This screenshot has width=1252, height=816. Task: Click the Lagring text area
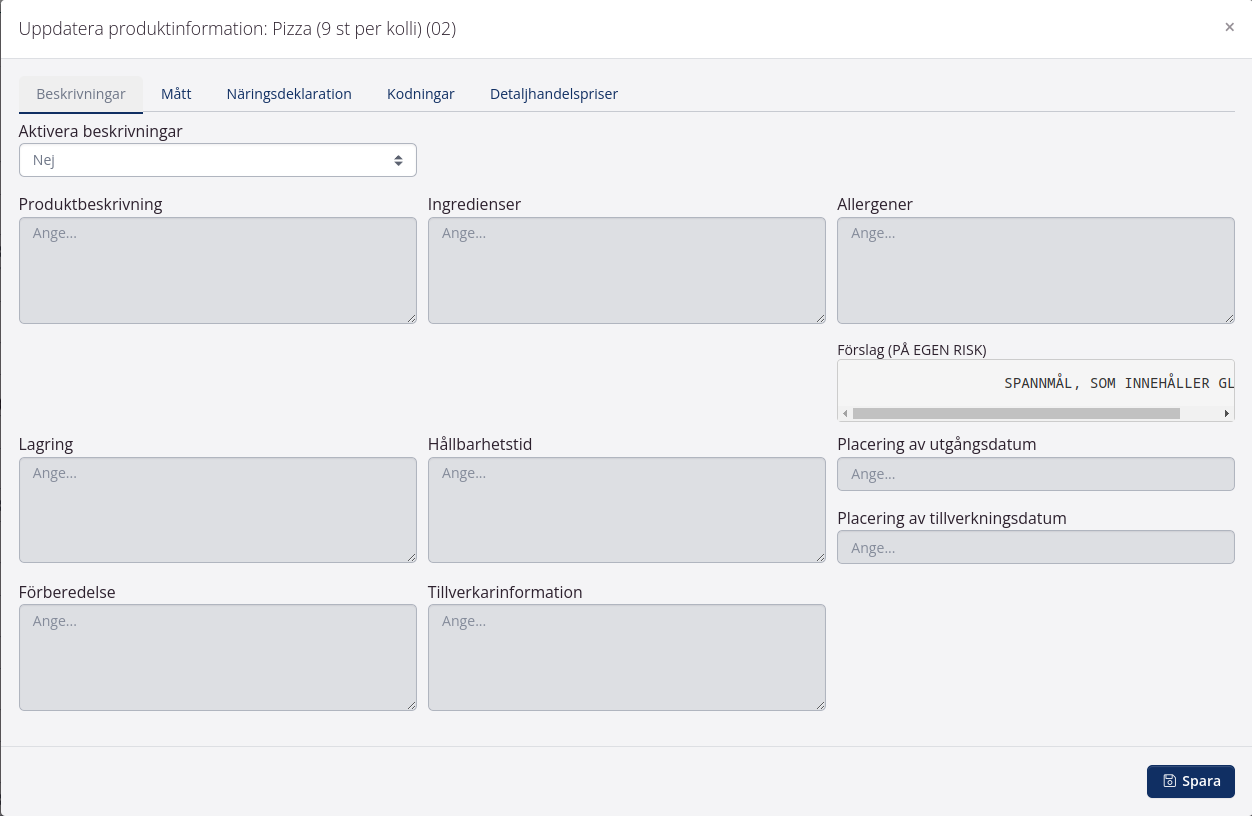[x=217, y=510]
